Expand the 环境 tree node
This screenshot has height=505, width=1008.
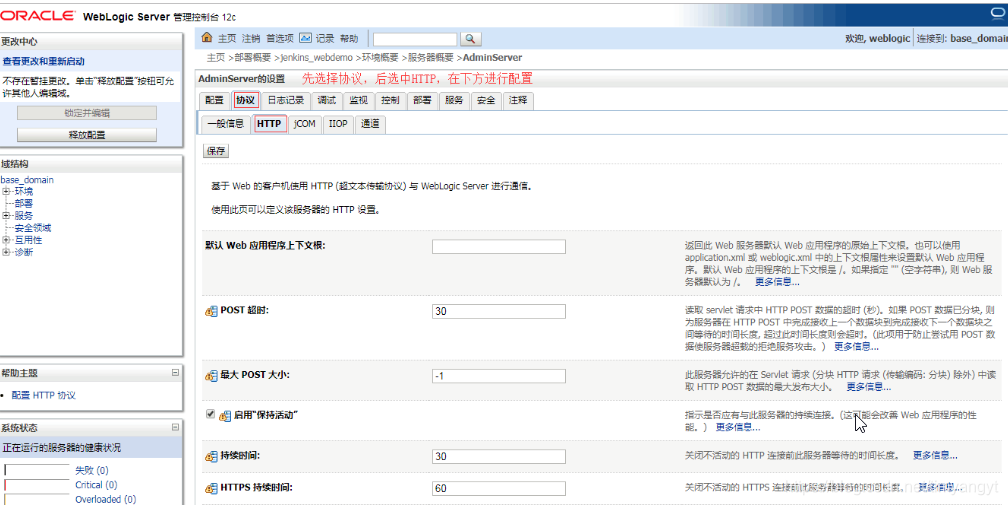[6, 191]
